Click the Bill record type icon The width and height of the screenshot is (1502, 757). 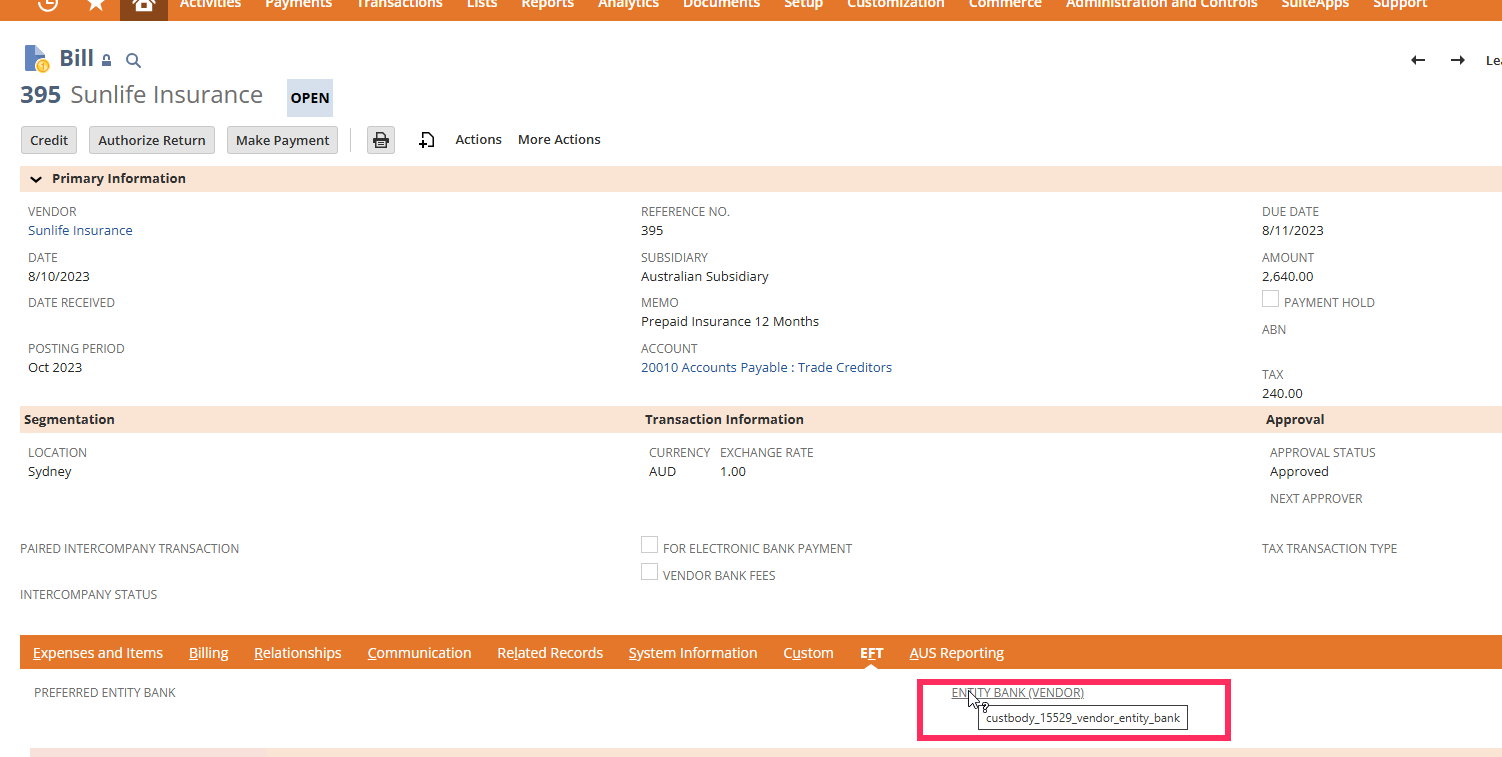coord(35,57)
